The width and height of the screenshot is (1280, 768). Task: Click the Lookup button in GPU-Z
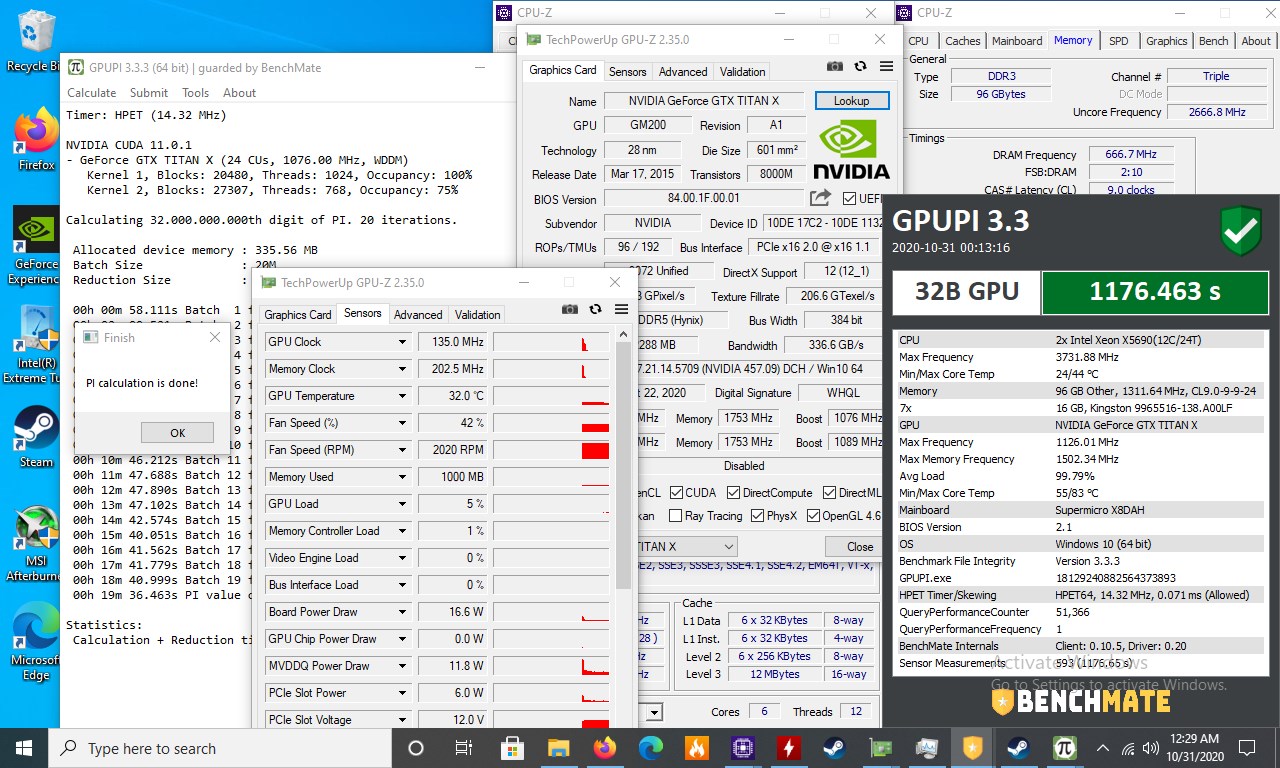point(851,101)
